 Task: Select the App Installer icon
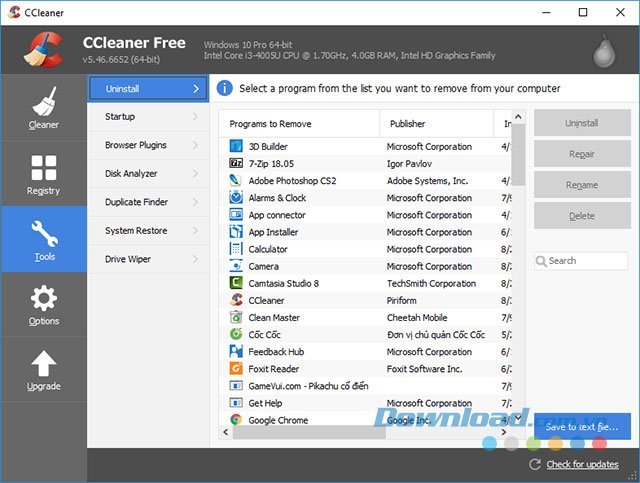(236, 232)
